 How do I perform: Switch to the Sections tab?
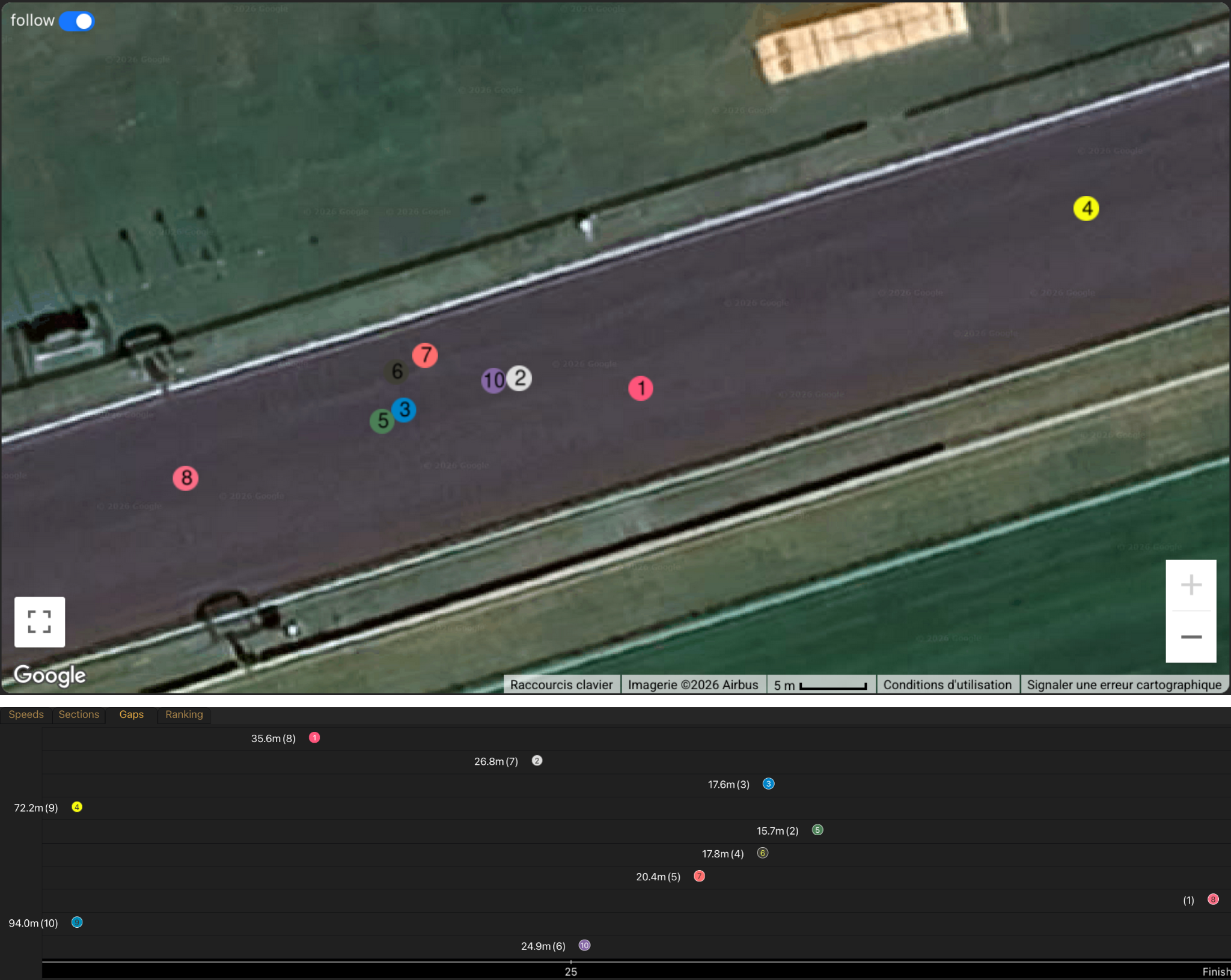click(79, 714)
